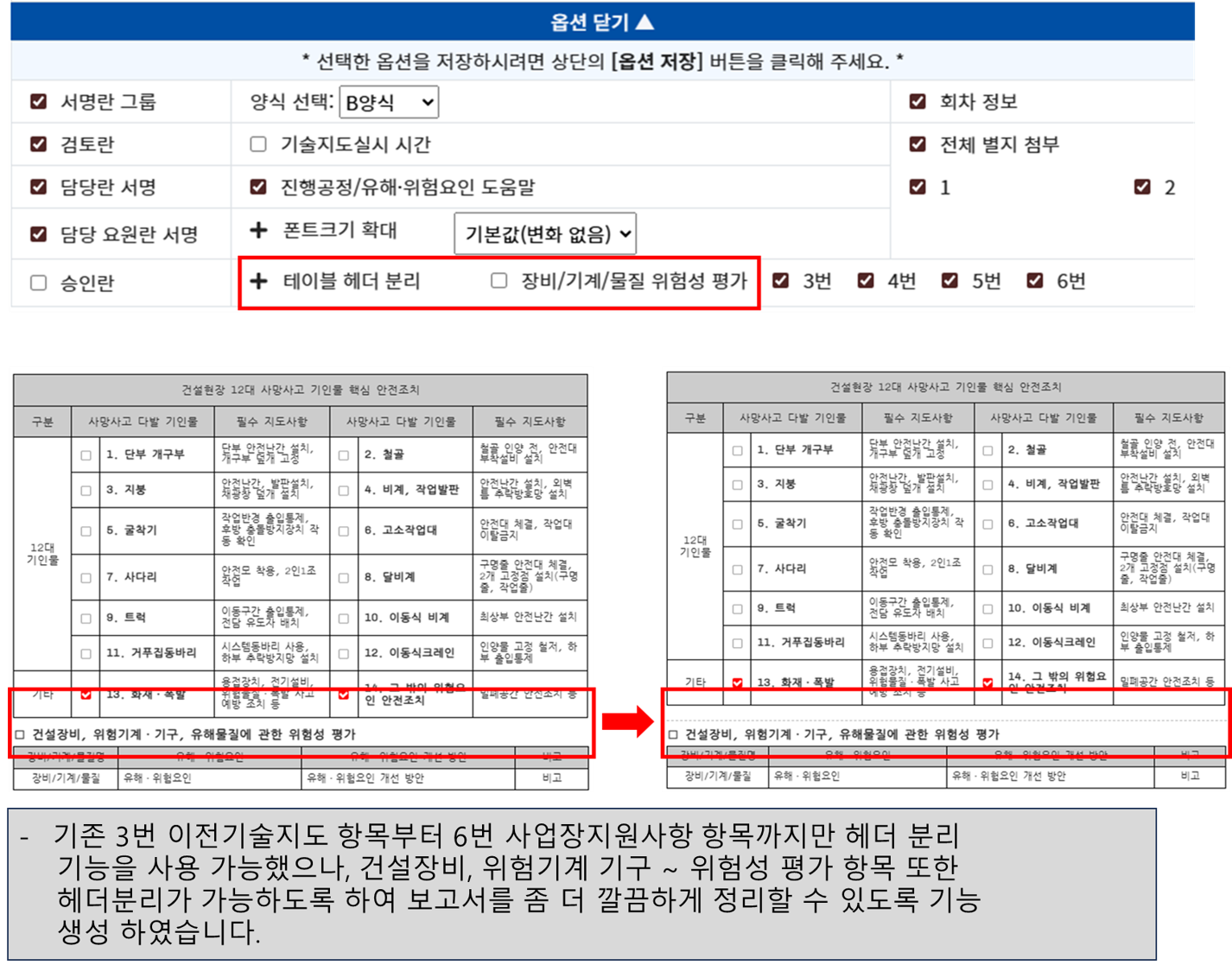Check 8. 달비계 box in left table

[x=344, y=577]
